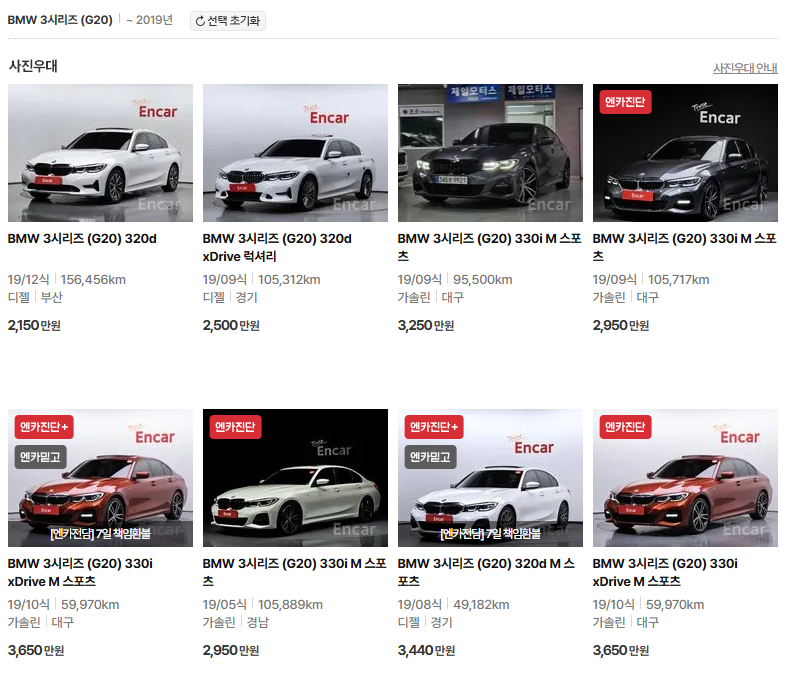
Task: Click the mileage text 49,182km
Action: pyautogui.click(x=481, y=605)
